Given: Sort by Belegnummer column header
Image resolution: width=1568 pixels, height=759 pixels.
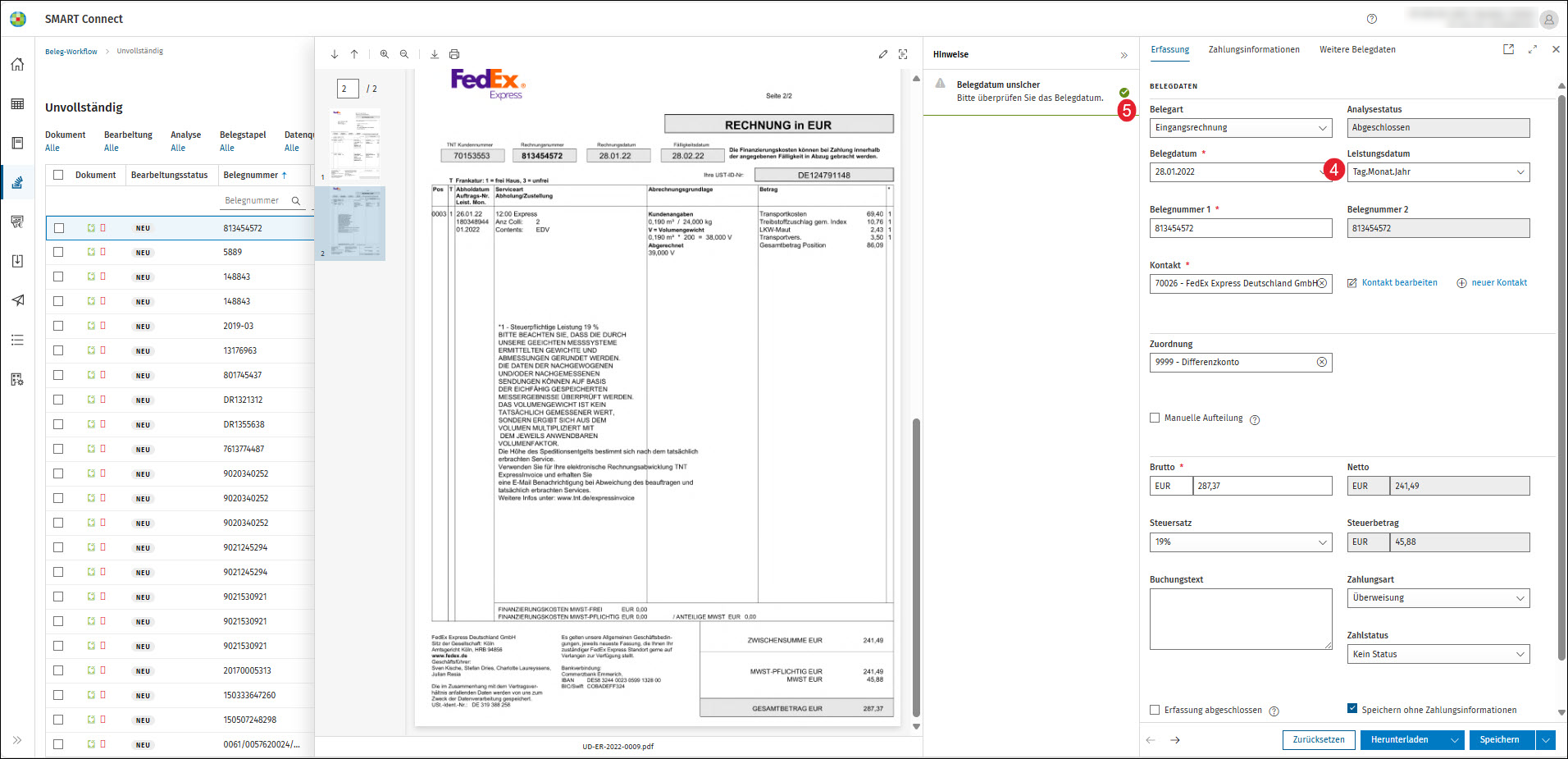Looking at the screenshot, I should 251,175.
